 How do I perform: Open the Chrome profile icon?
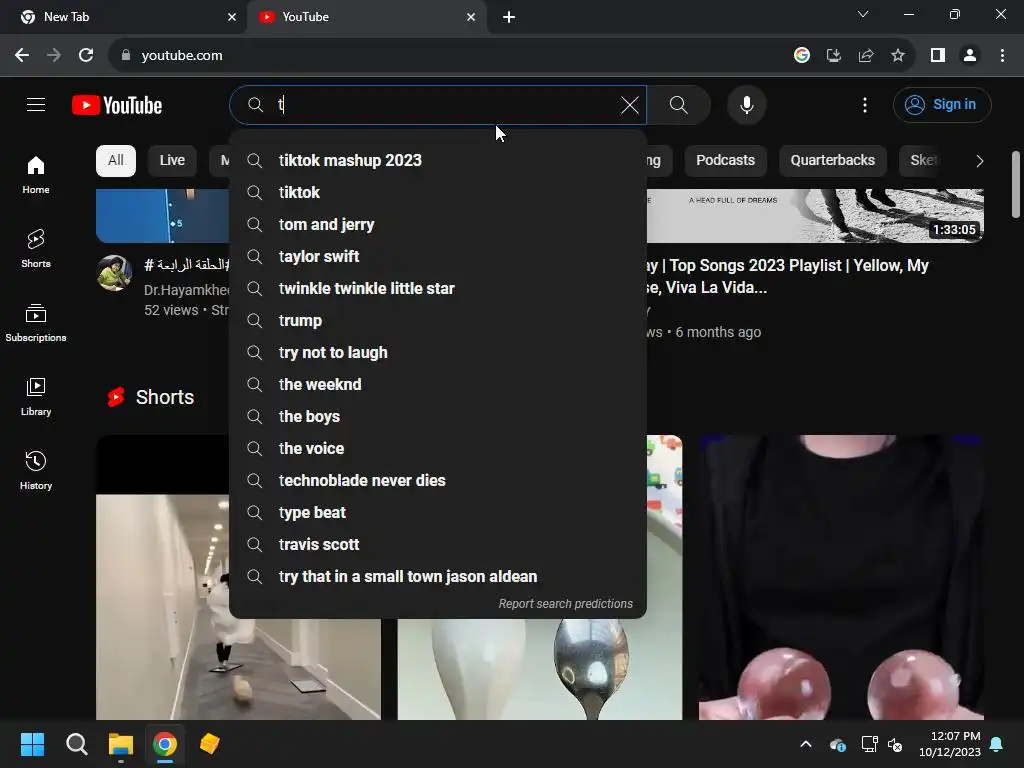(x=970, y=56)
